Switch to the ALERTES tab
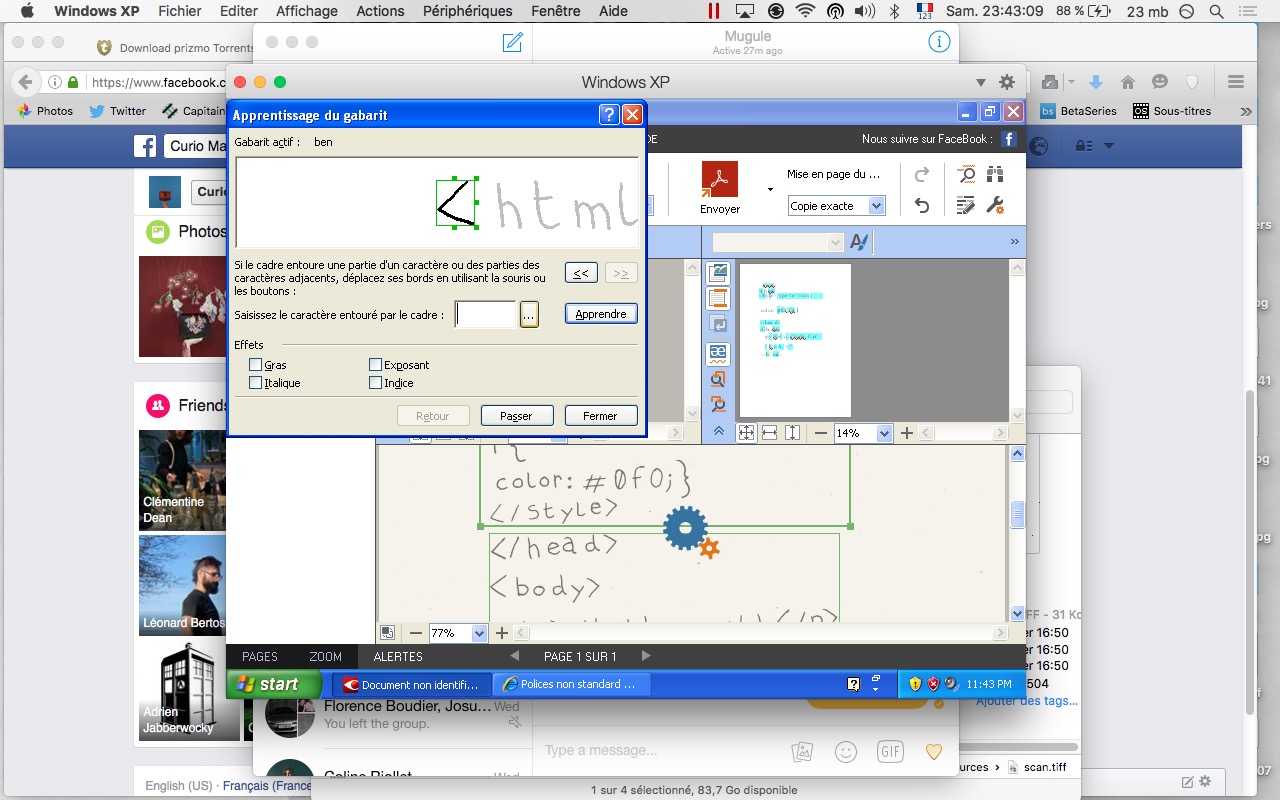1280x800 pixels. (x=398, y=656)
